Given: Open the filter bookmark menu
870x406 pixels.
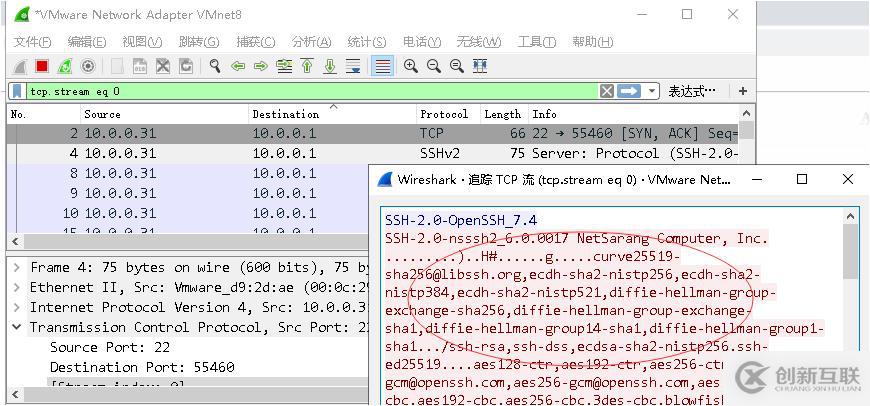Looking at the screenshot, I should coord(18,91).
